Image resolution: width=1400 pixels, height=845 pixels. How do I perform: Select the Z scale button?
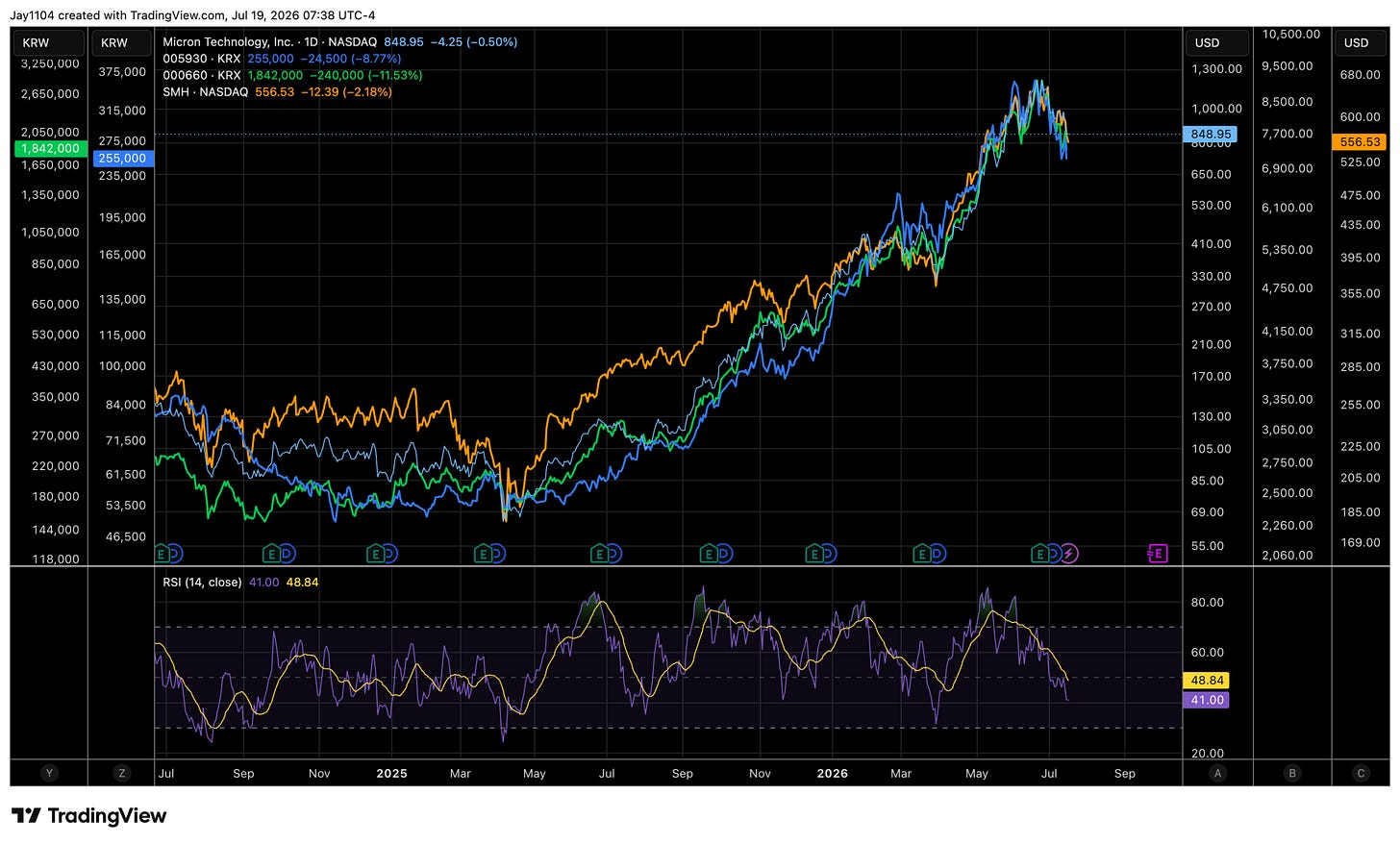[121, 773]
